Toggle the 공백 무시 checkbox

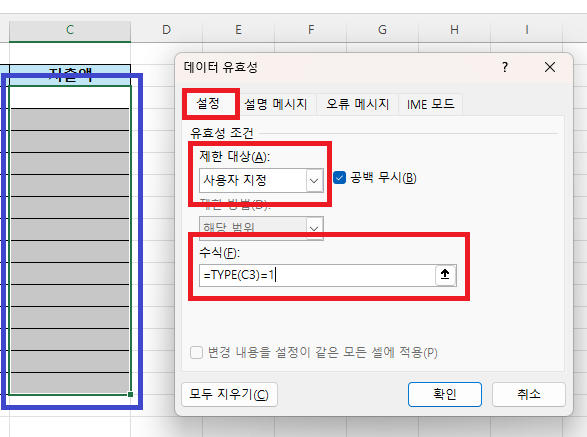[339, 178]
